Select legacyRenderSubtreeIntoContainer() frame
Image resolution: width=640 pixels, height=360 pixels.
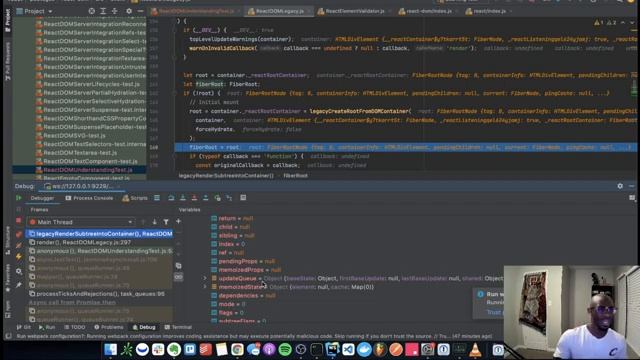[x=100, y=234]
